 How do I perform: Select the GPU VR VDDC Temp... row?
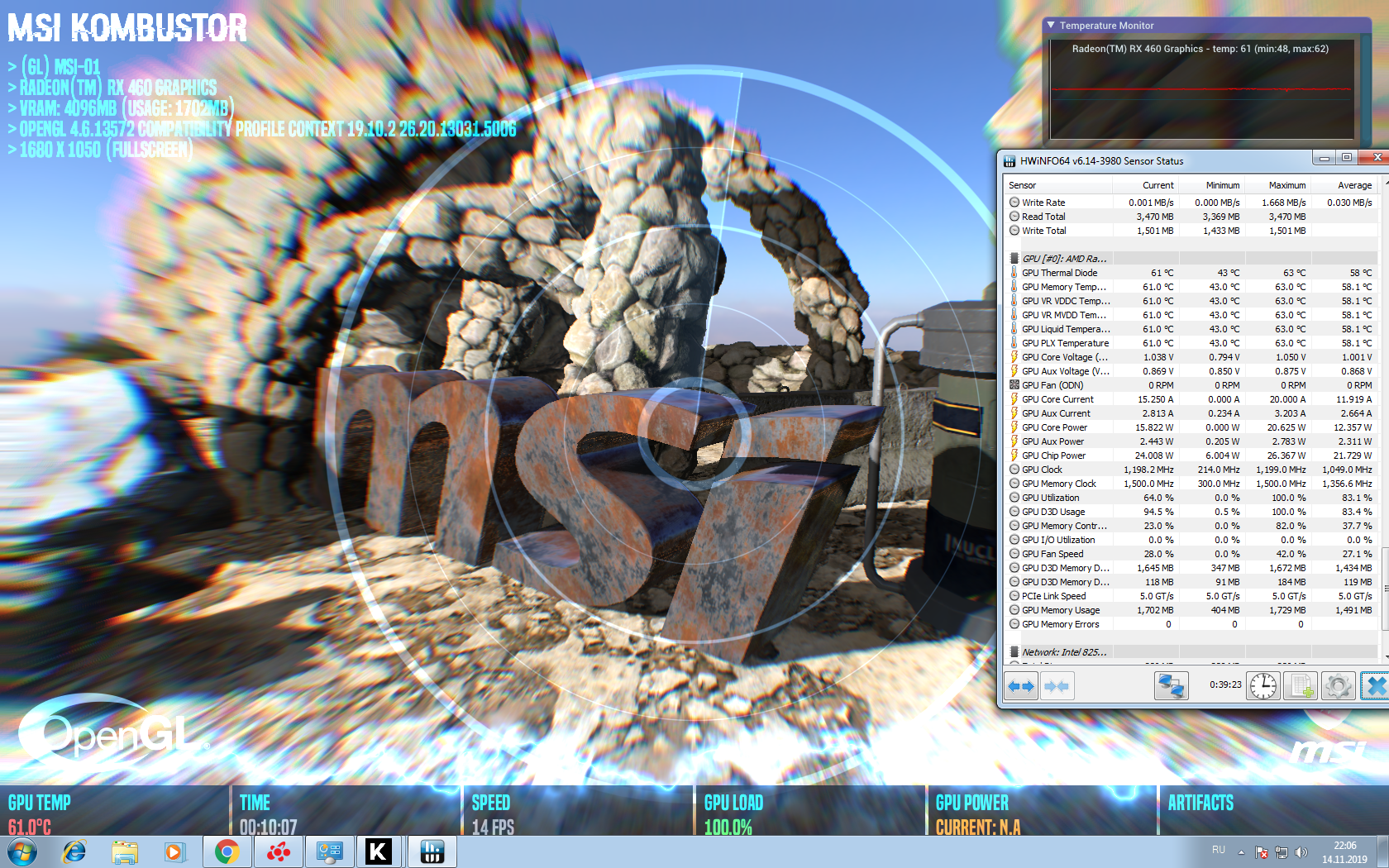coord(1191,301)
